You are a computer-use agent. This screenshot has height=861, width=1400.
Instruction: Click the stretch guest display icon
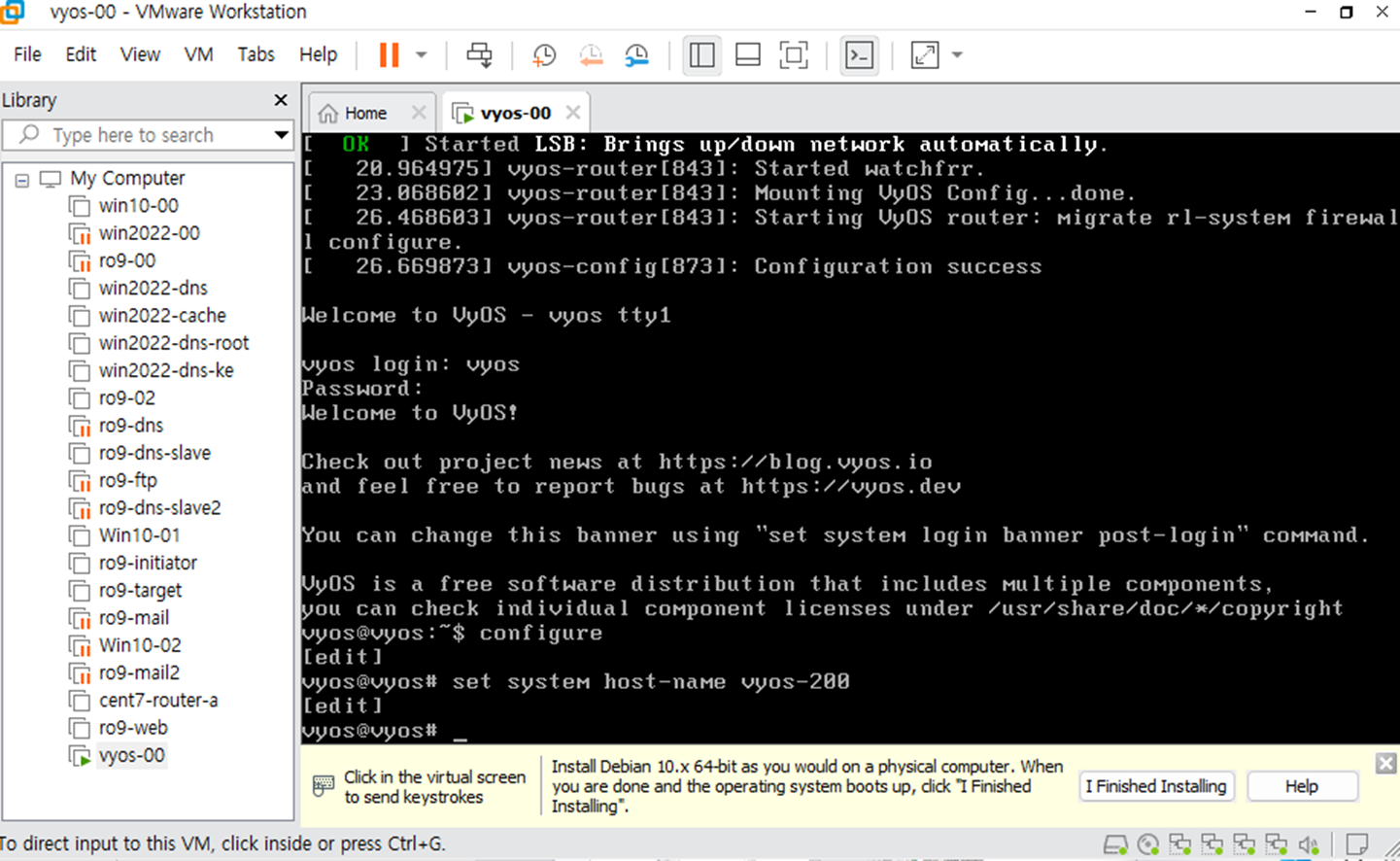925,55
